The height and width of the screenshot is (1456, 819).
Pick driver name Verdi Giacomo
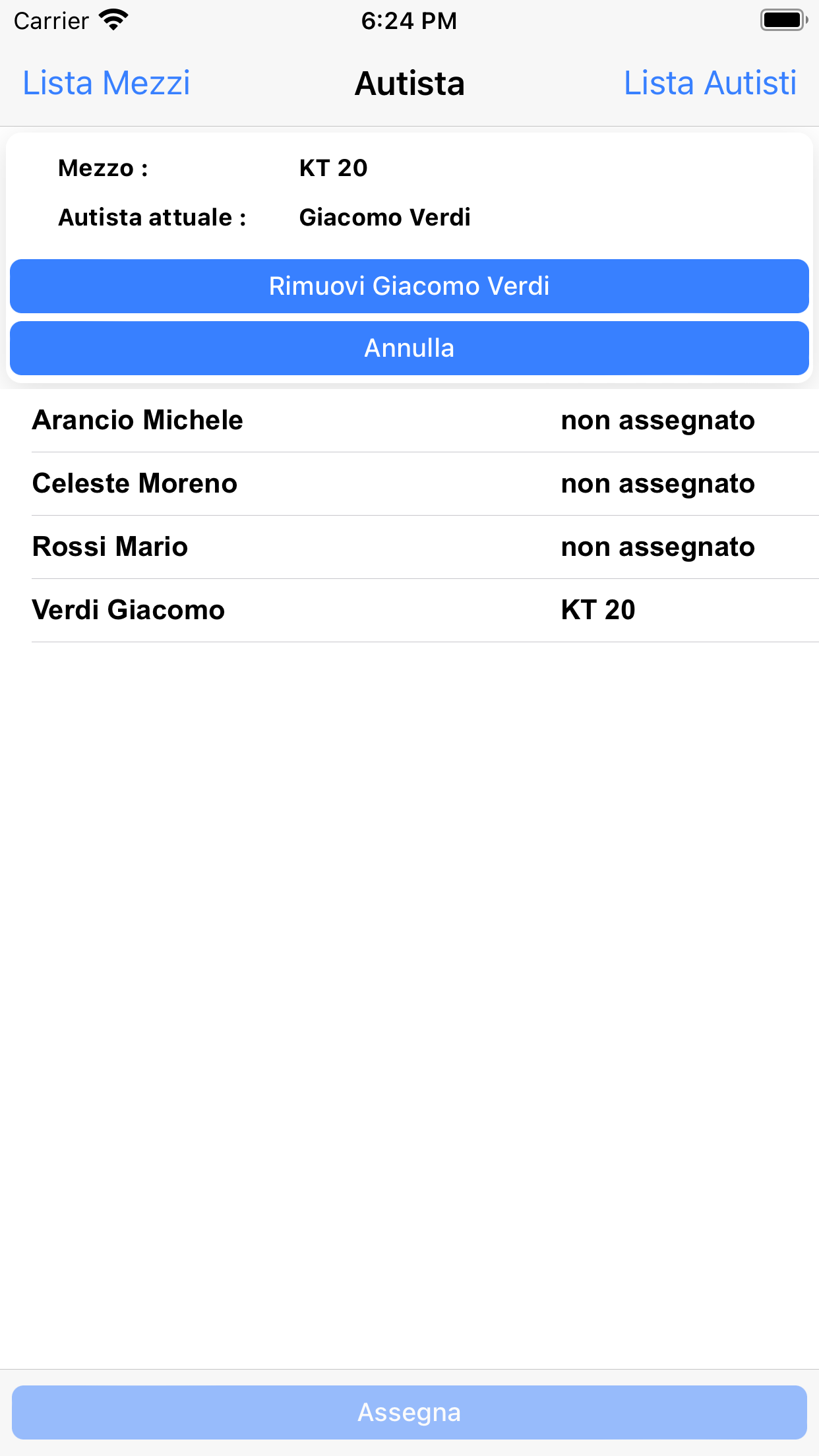(129, 610)
